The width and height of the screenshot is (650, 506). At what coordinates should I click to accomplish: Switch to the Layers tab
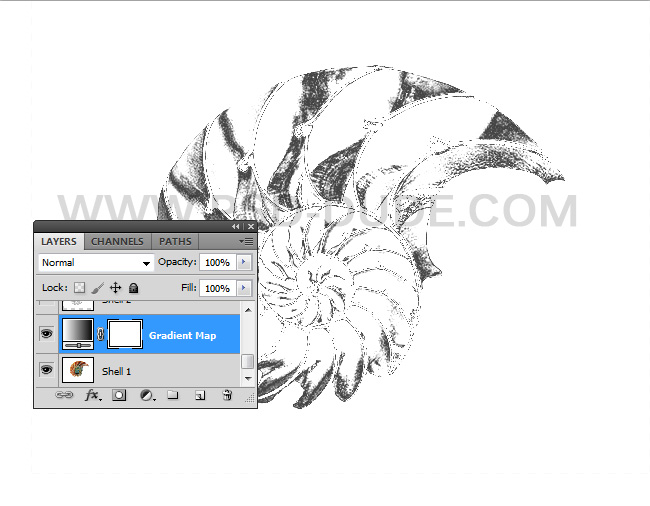(59, 241)
